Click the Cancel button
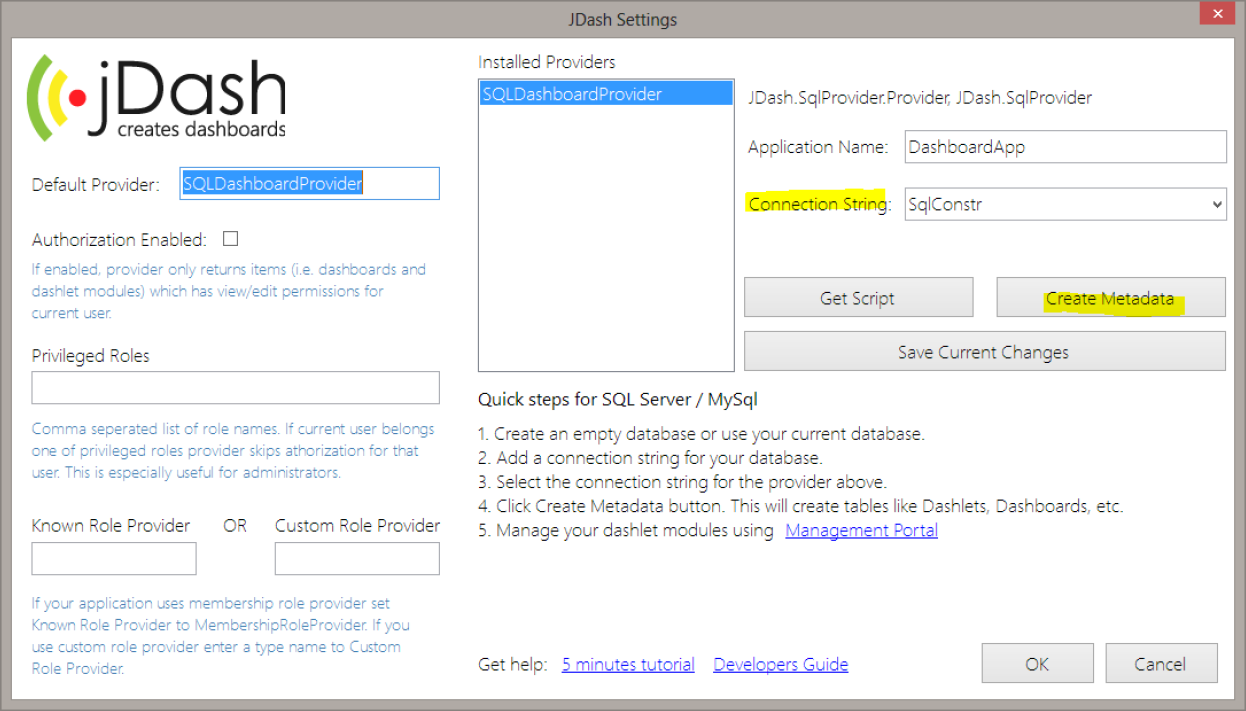 pyautogui.click(x=1161, y=664)
